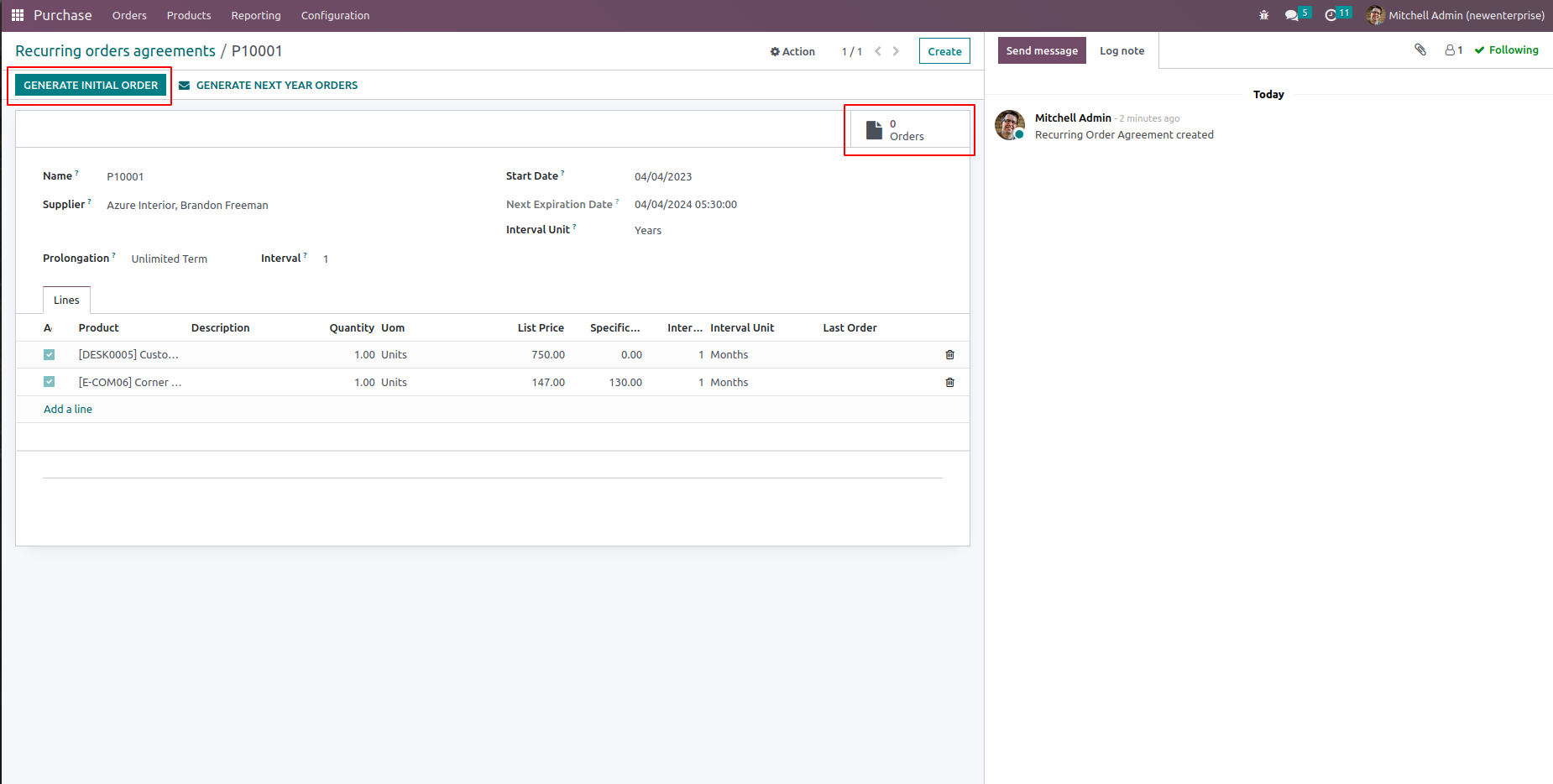Open the followers person icon
Viewport: 1553px width, 784px height.
1453,50
